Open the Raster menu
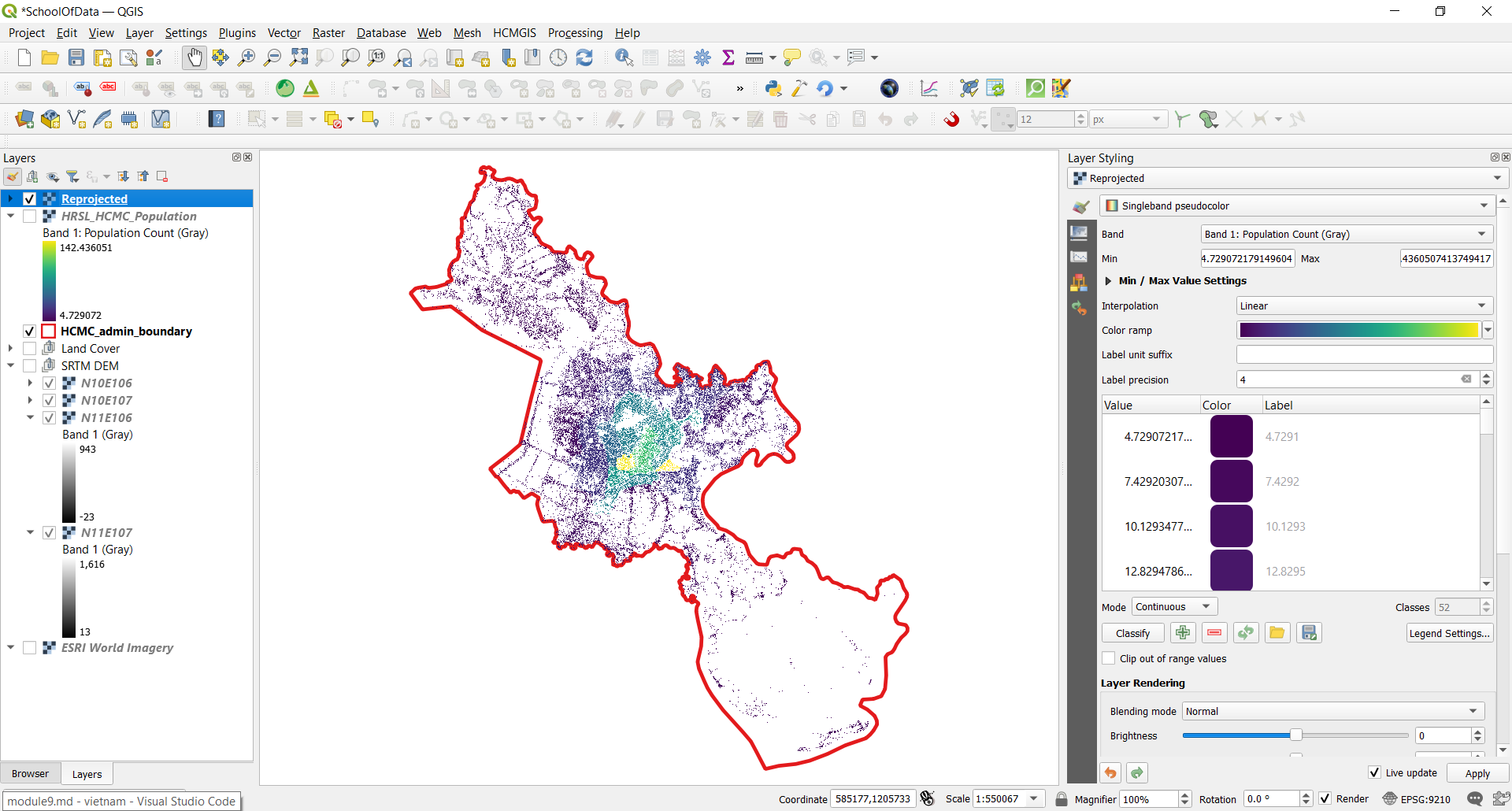The height and width of the screenshot is (811, 1512). pos(328,32)
